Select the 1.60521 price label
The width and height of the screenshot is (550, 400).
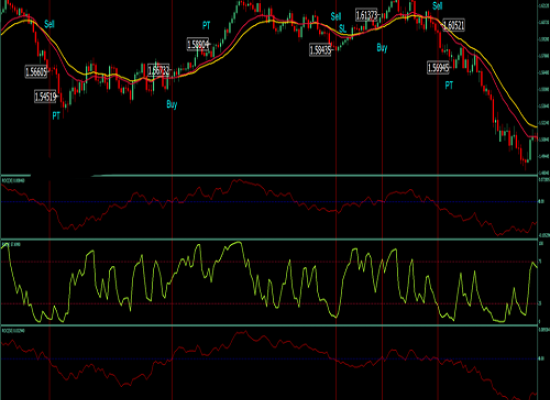(x=454, y=25)
